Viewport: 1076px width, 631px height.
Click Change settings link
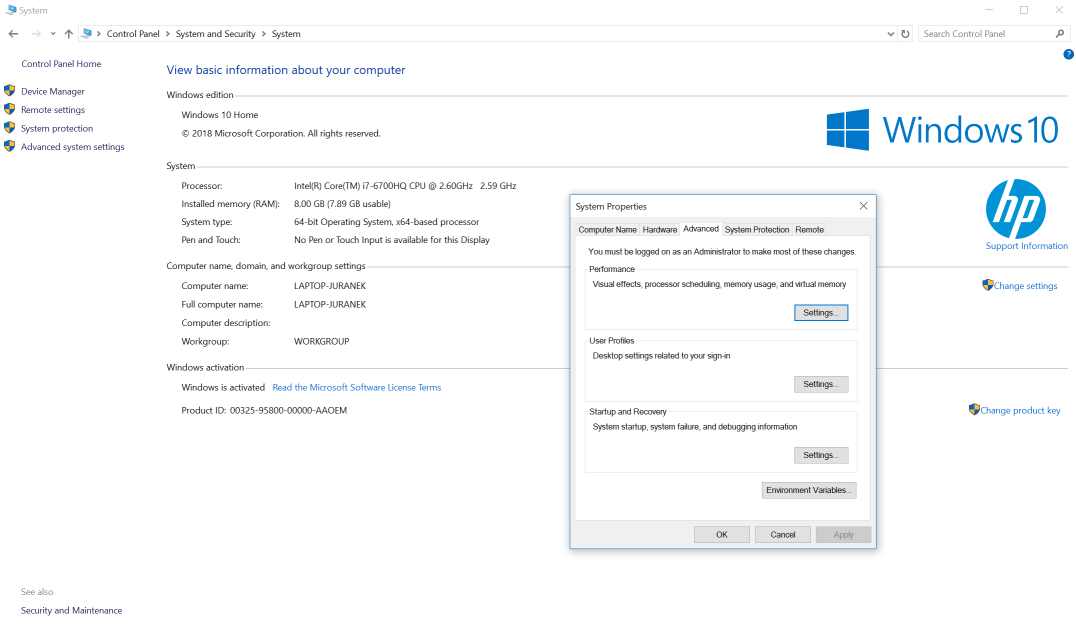point(1025,286)
